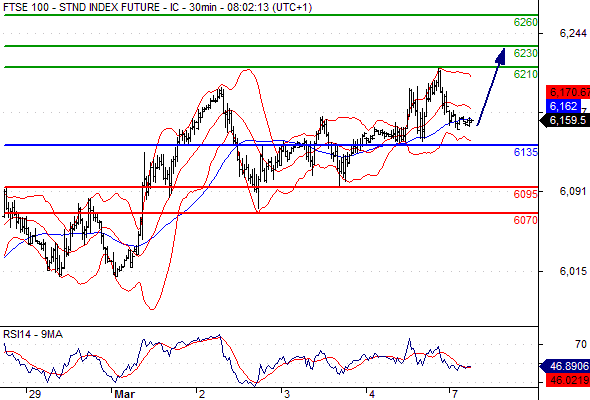Click the red 46.0219 RSI average tag
Image resolution: width=590 pixels, height=400 pixels.
(x=568, y=380)
